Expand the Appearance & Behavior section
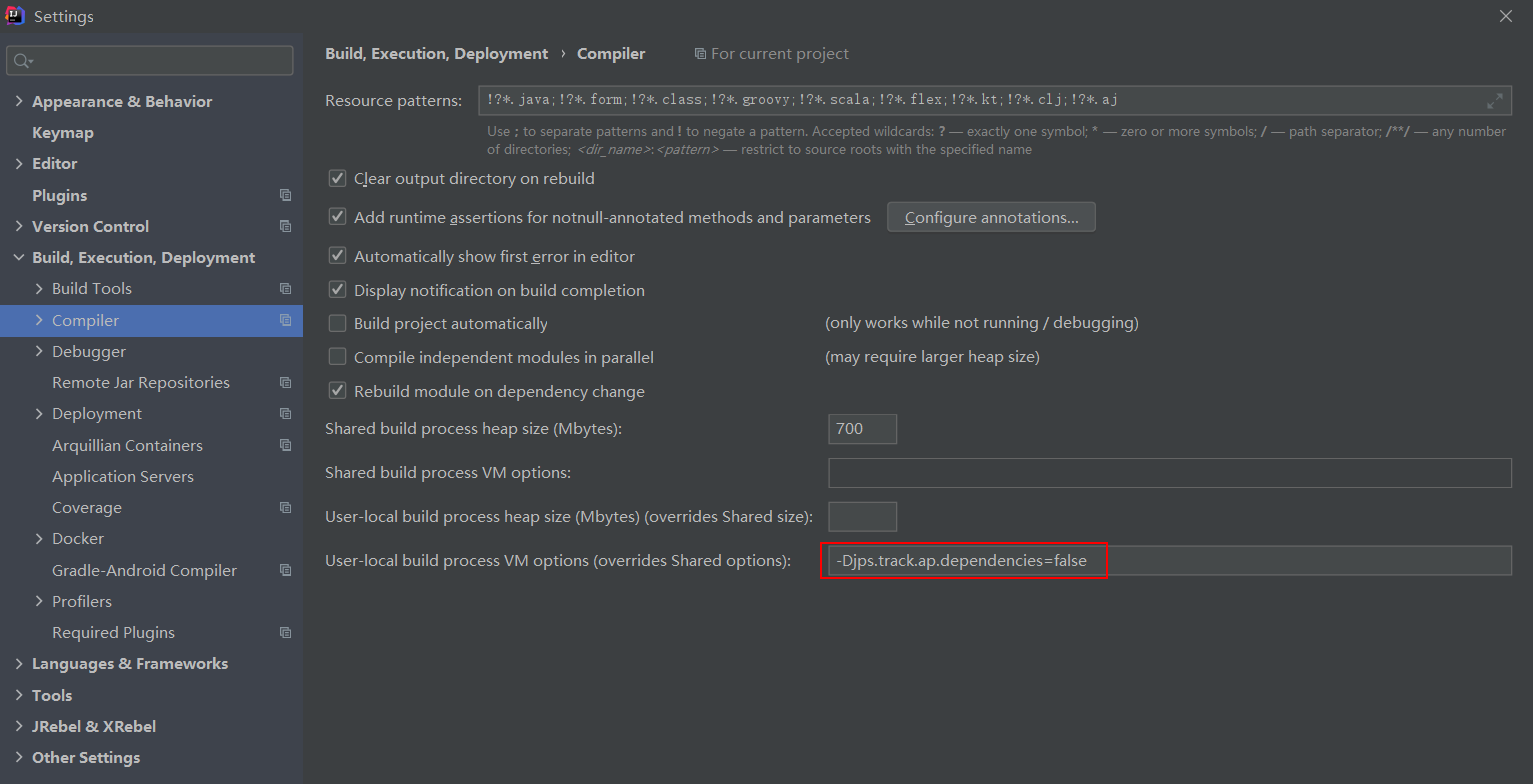 [19, 101]
